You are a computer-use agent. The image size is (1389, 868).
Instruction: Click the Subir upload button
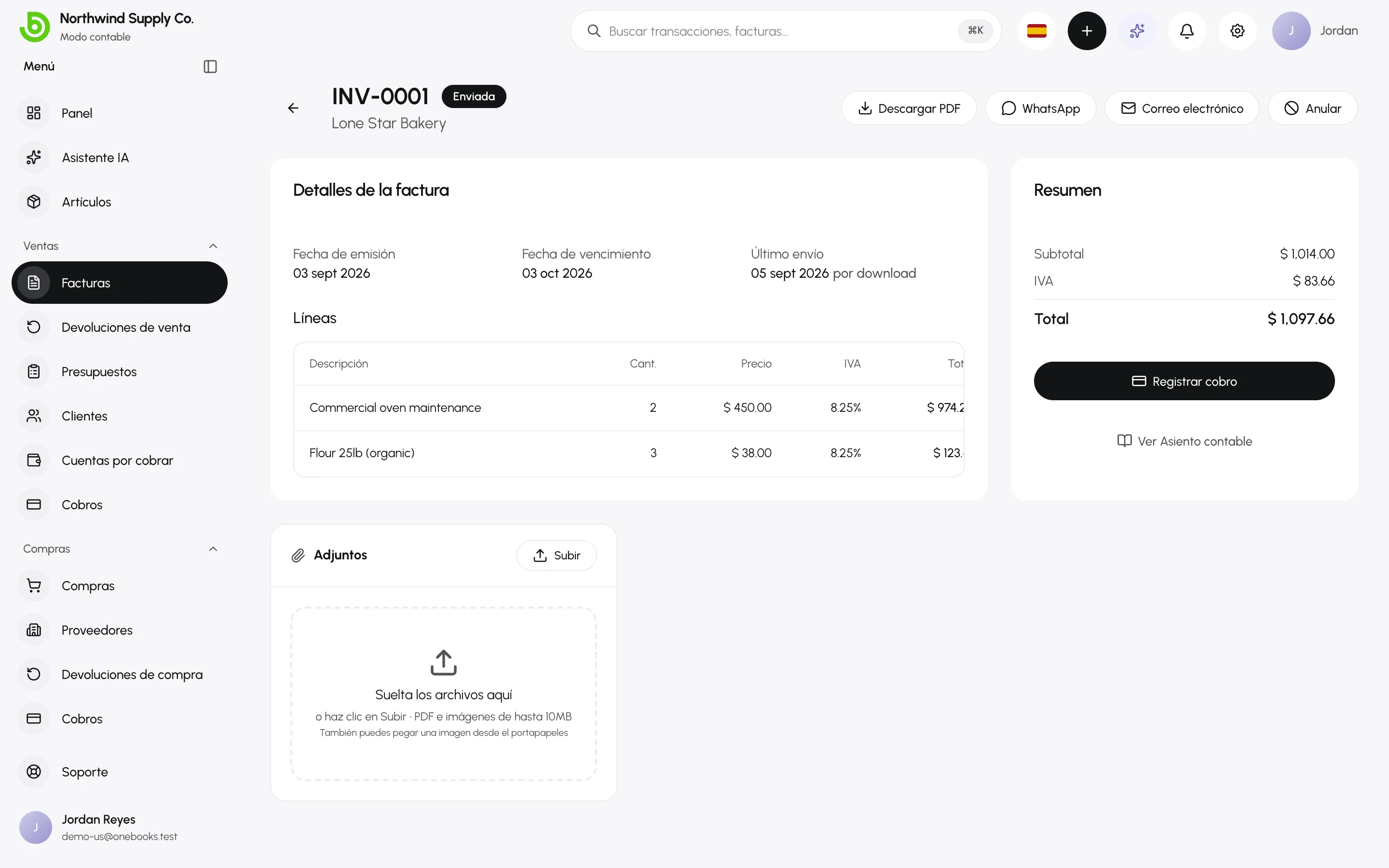[556, 555]
